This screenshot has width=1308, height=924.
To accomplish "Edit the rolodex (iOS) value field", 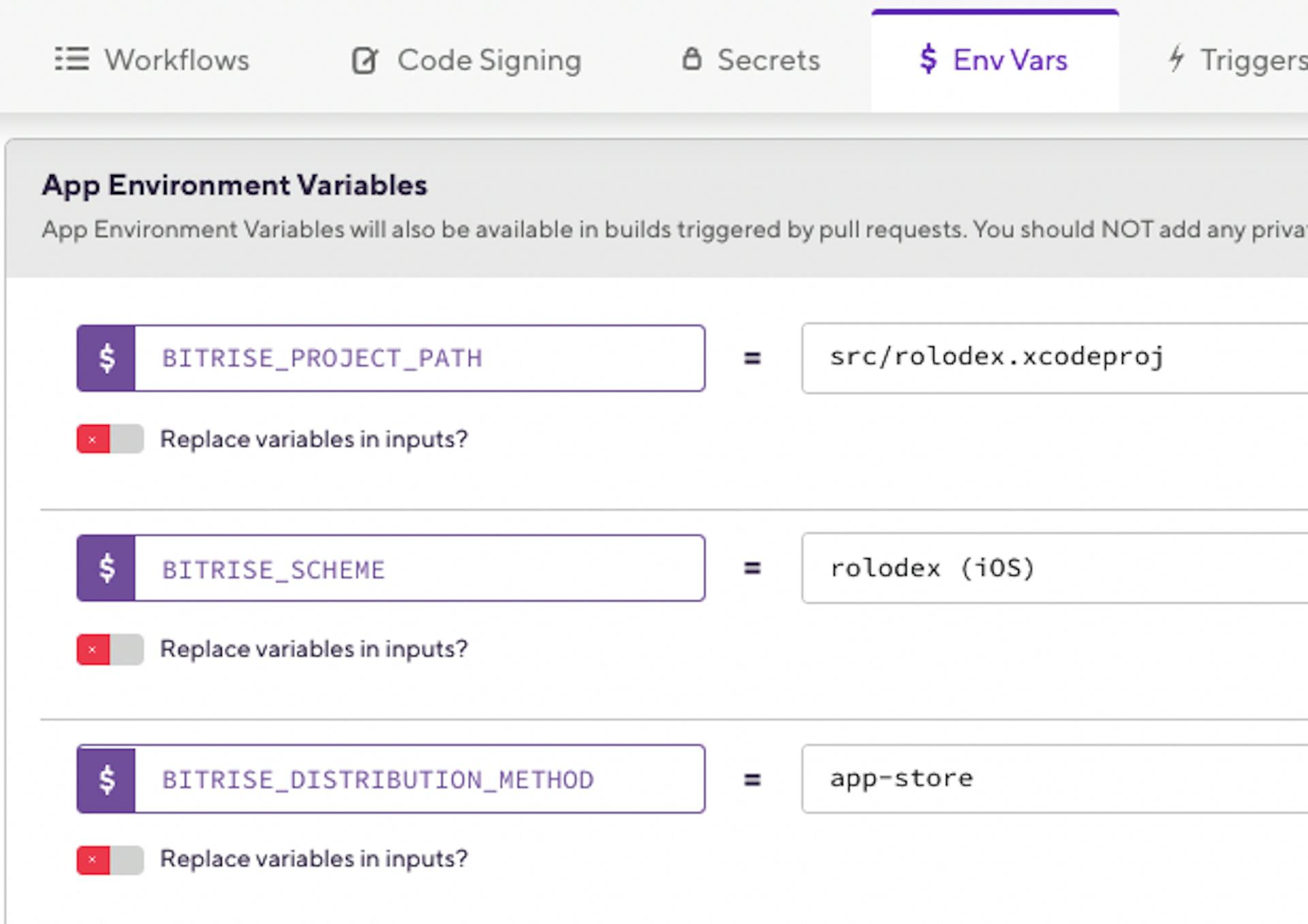I will [x=1053, y=568].
